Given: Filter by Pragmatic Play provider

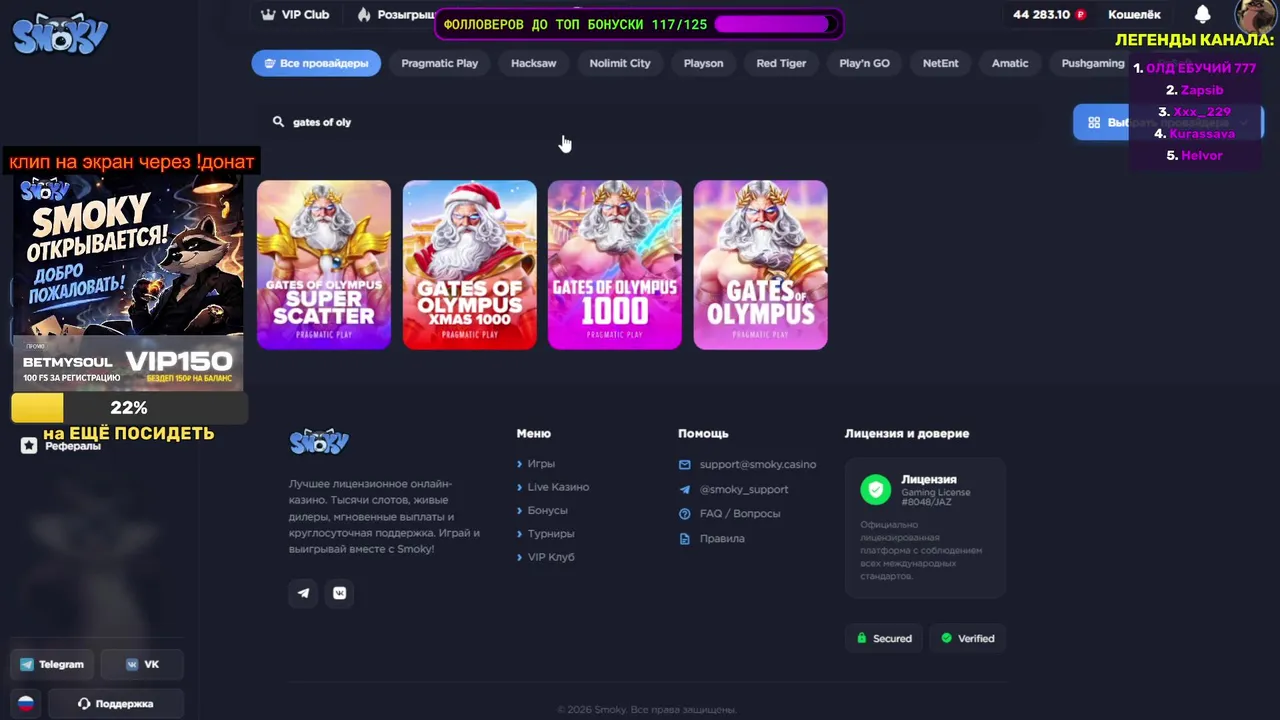Looking at the screenshot, I should coord(440,63).
